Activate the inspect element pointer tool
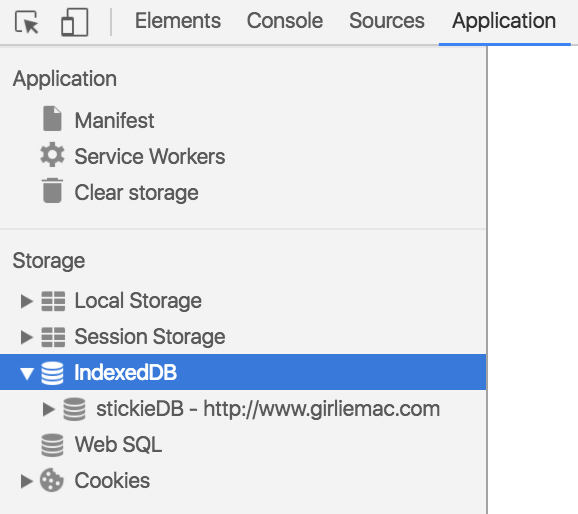Viewport: 578px width, 514px height. click(x=27, y=22)
